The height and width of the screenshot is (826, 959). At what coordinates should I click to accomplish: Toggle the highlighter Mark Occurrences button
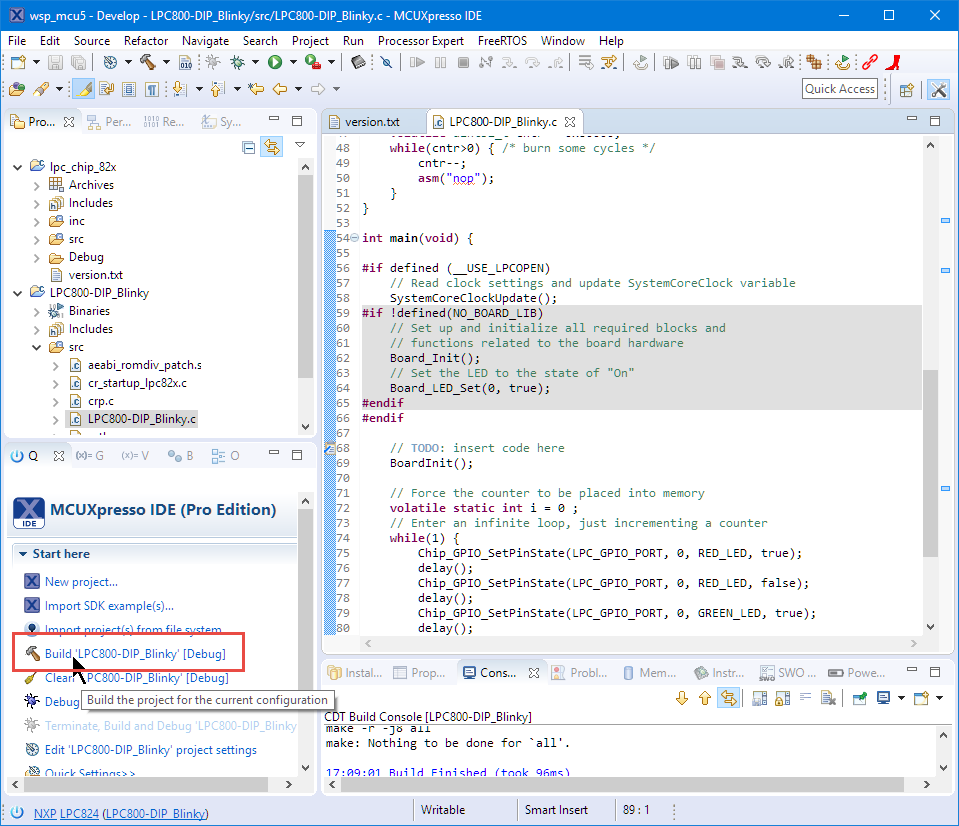(84, 89)
